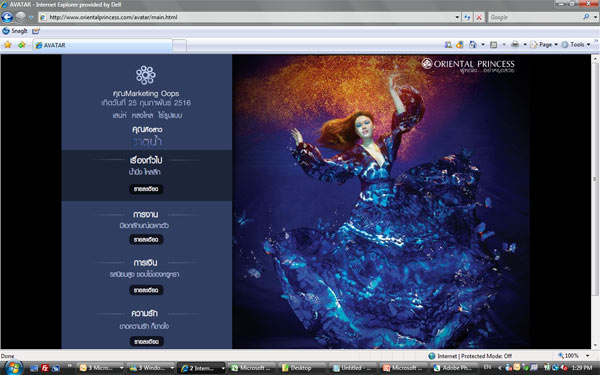Go back with the browser Back button

(7, 17)
